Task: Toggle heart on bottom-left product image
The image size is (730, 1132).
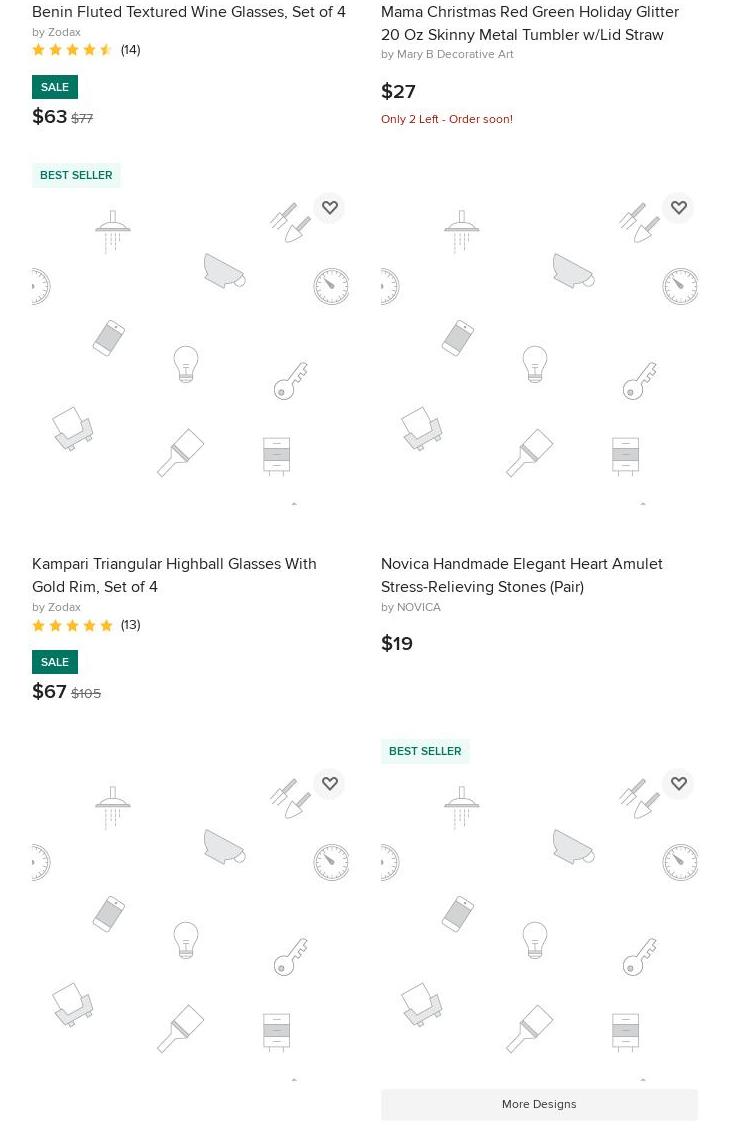Action: (330, 783)
